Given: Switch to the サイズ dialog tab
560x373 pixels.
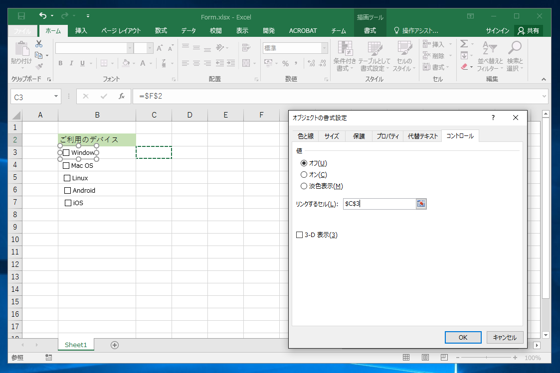Looking at the screenshot, I should point(332,136).
